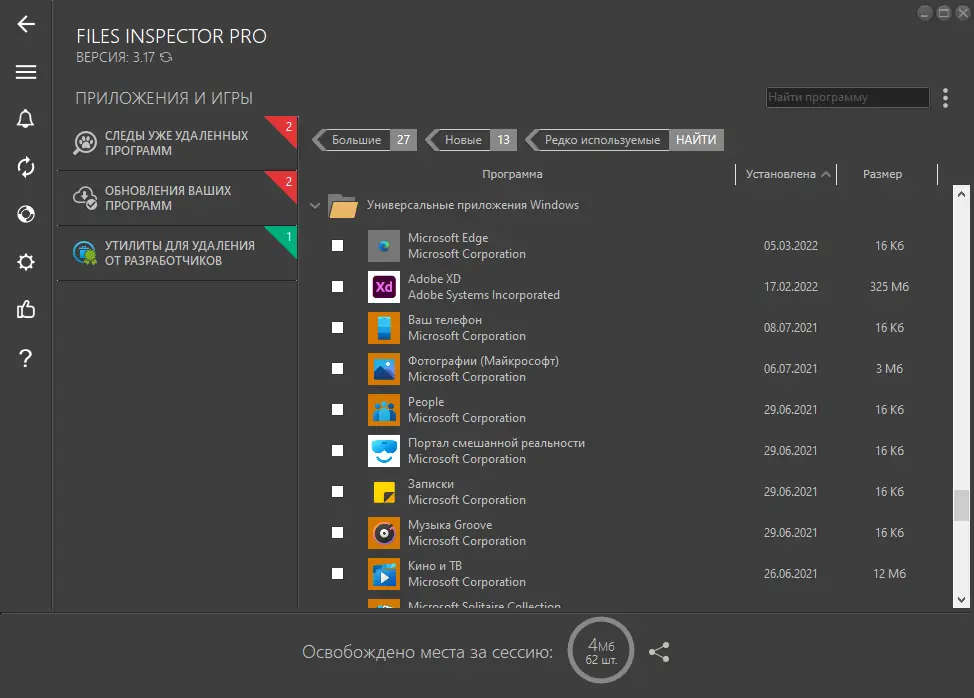Viewport: 974px width, 698px height.
Task: Click the Microsoft Edge app icon
Action: coord(384,246)
